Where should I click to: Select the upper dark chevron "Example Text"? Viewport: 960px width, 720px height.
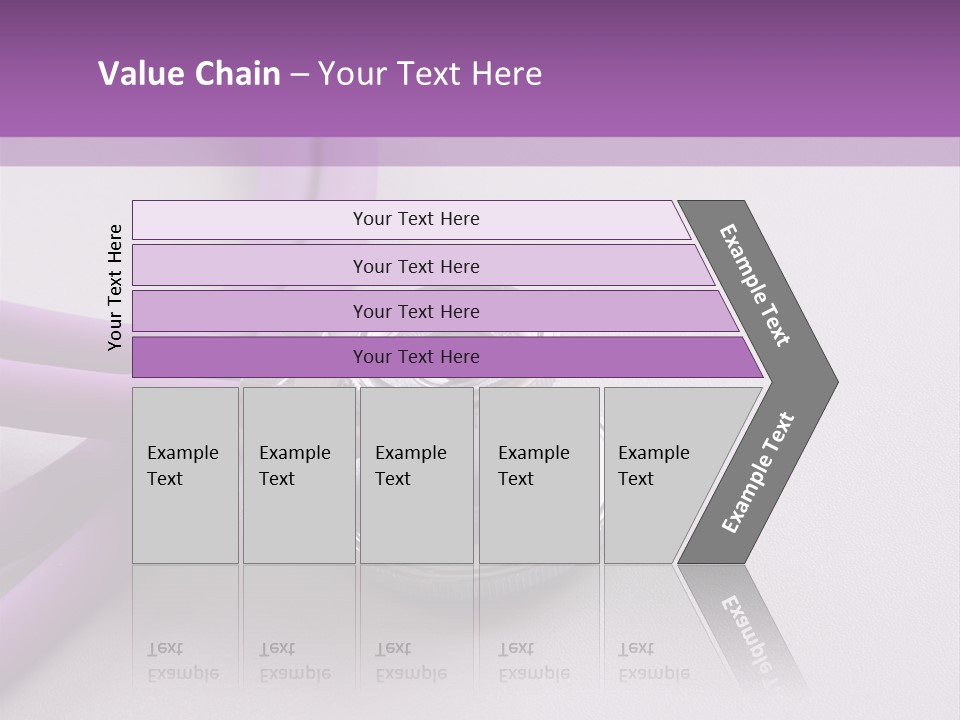(x=756, y=286)
